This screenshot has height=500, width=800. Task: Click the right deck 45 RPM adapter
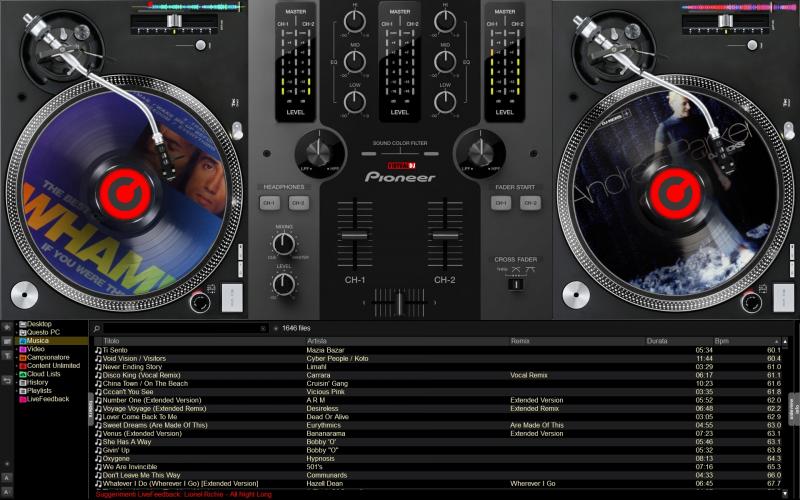pos(576,295)
